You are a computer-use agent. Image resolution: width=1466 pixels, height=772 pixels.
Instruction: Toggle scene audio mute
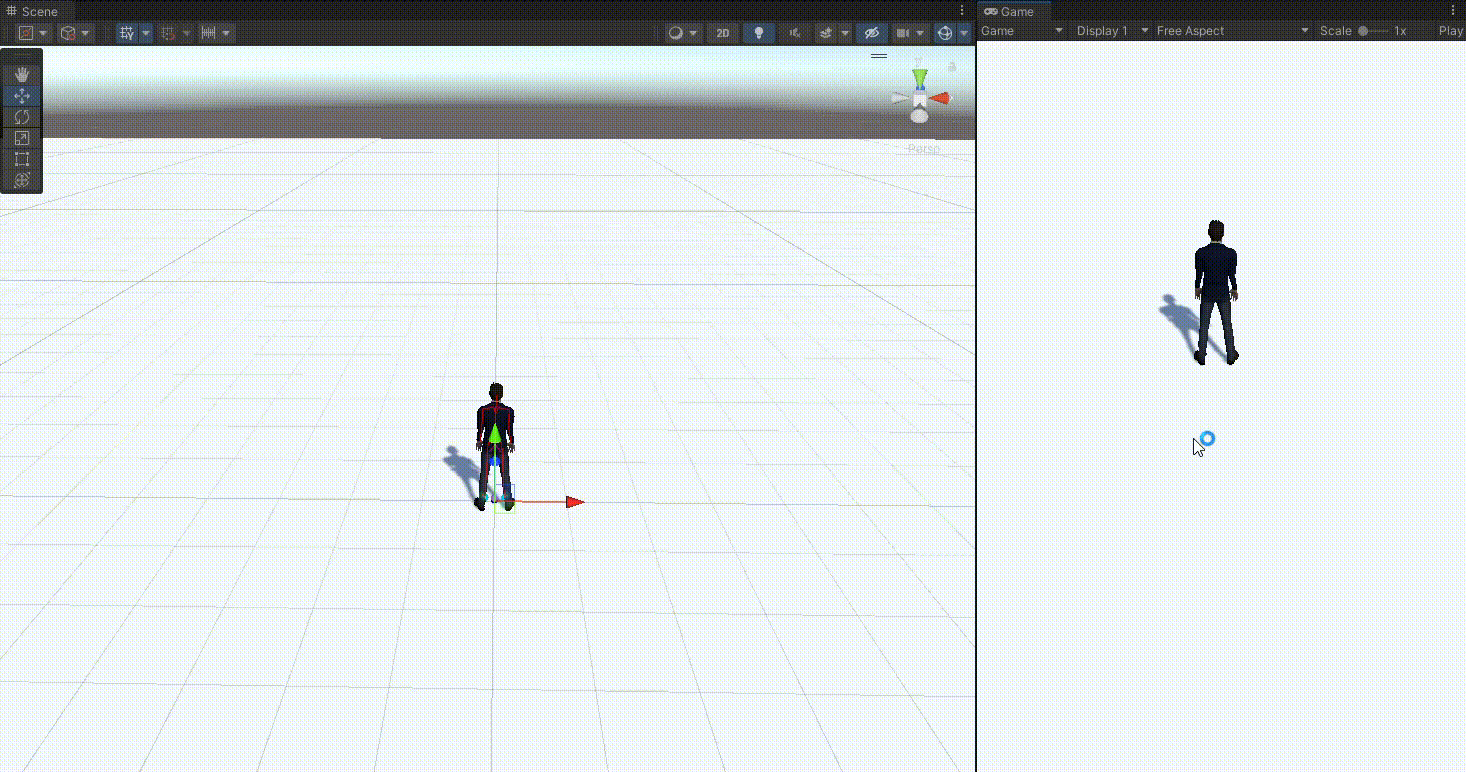pos(795,33)
